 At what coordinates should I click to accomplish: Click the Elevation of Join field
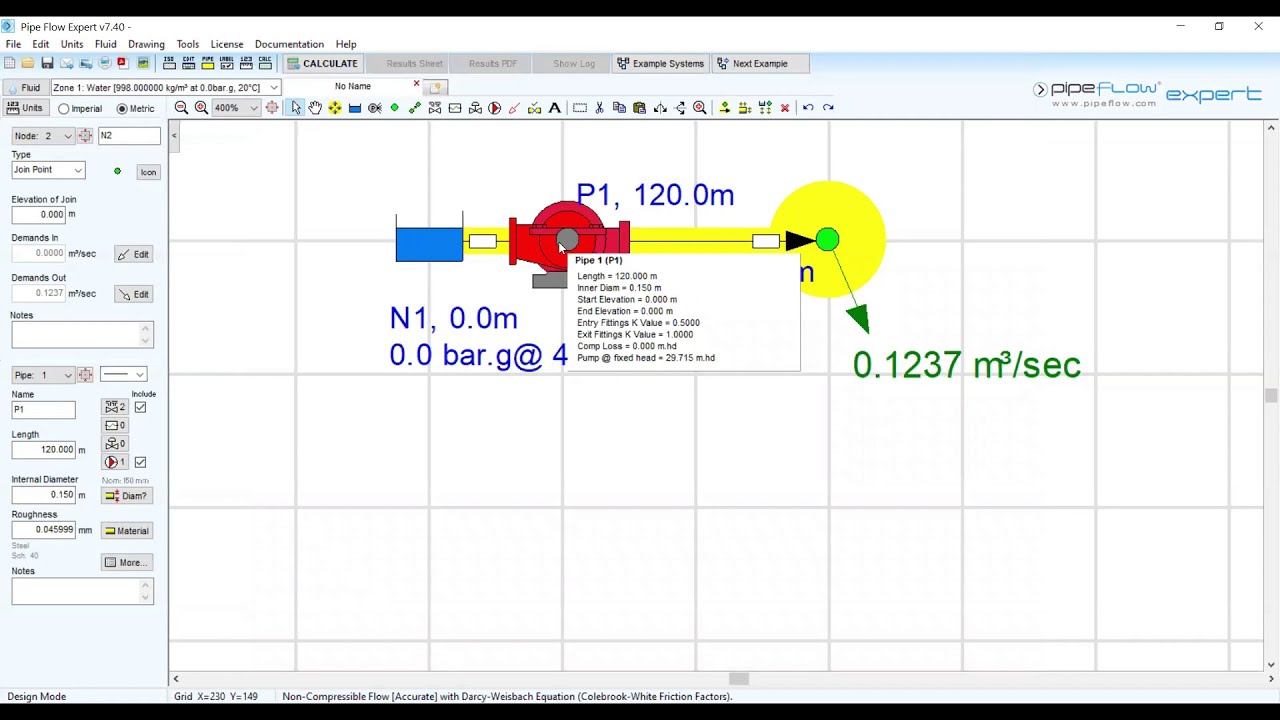39,215
